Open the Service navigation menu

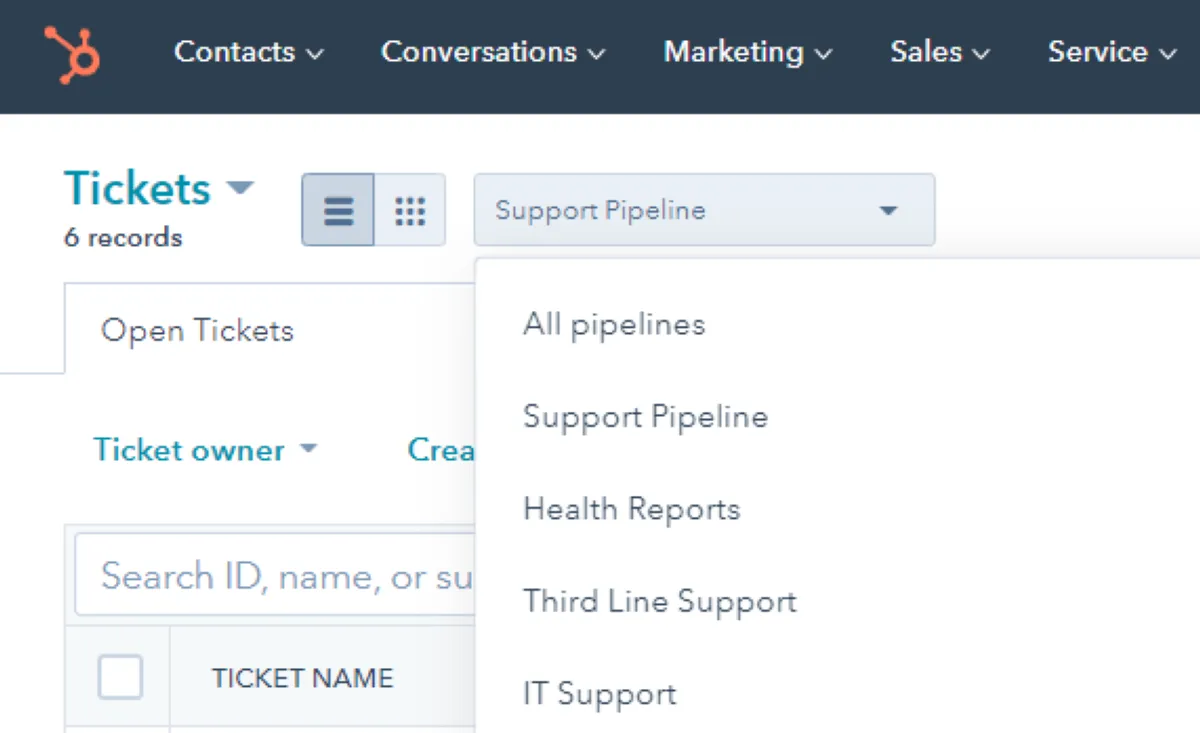1112,52
